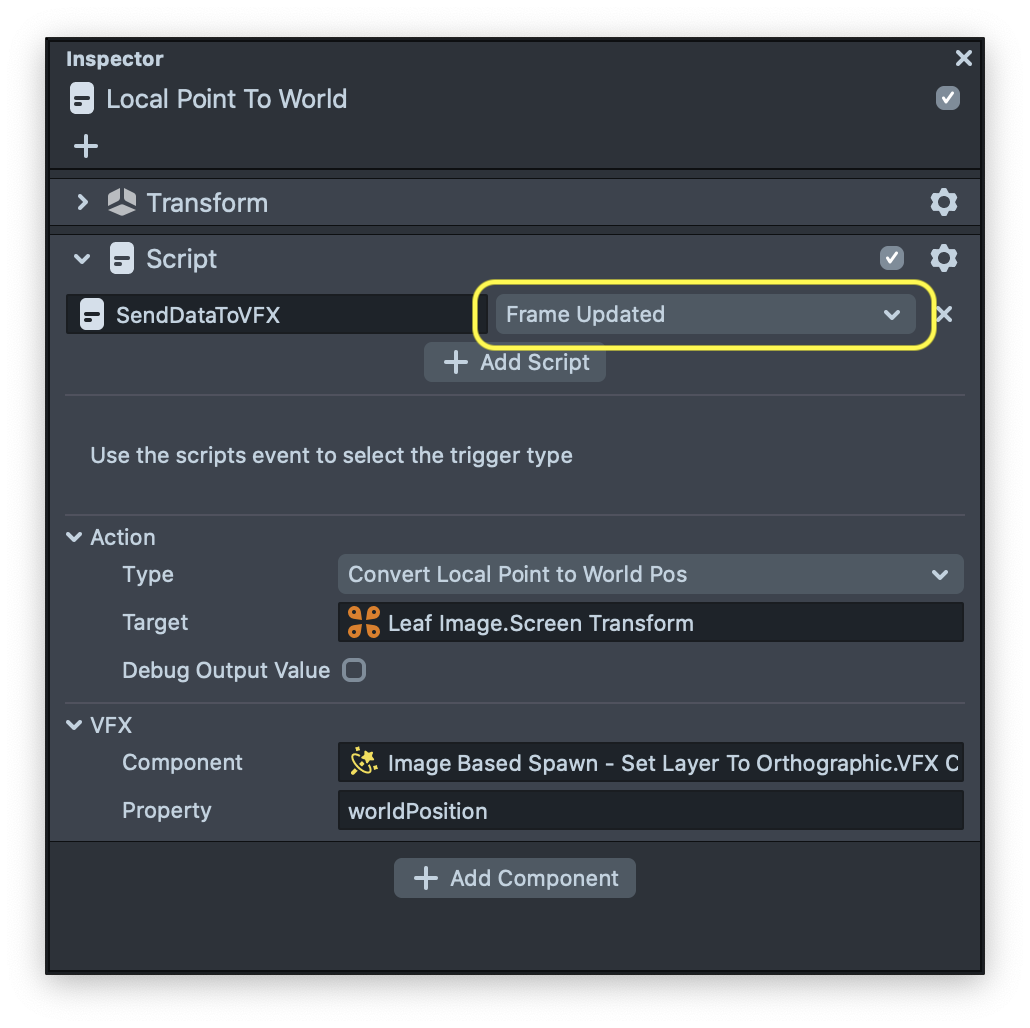Close the Inspector panel
Screen dimensions: 1030x1028
click(963, 58)
